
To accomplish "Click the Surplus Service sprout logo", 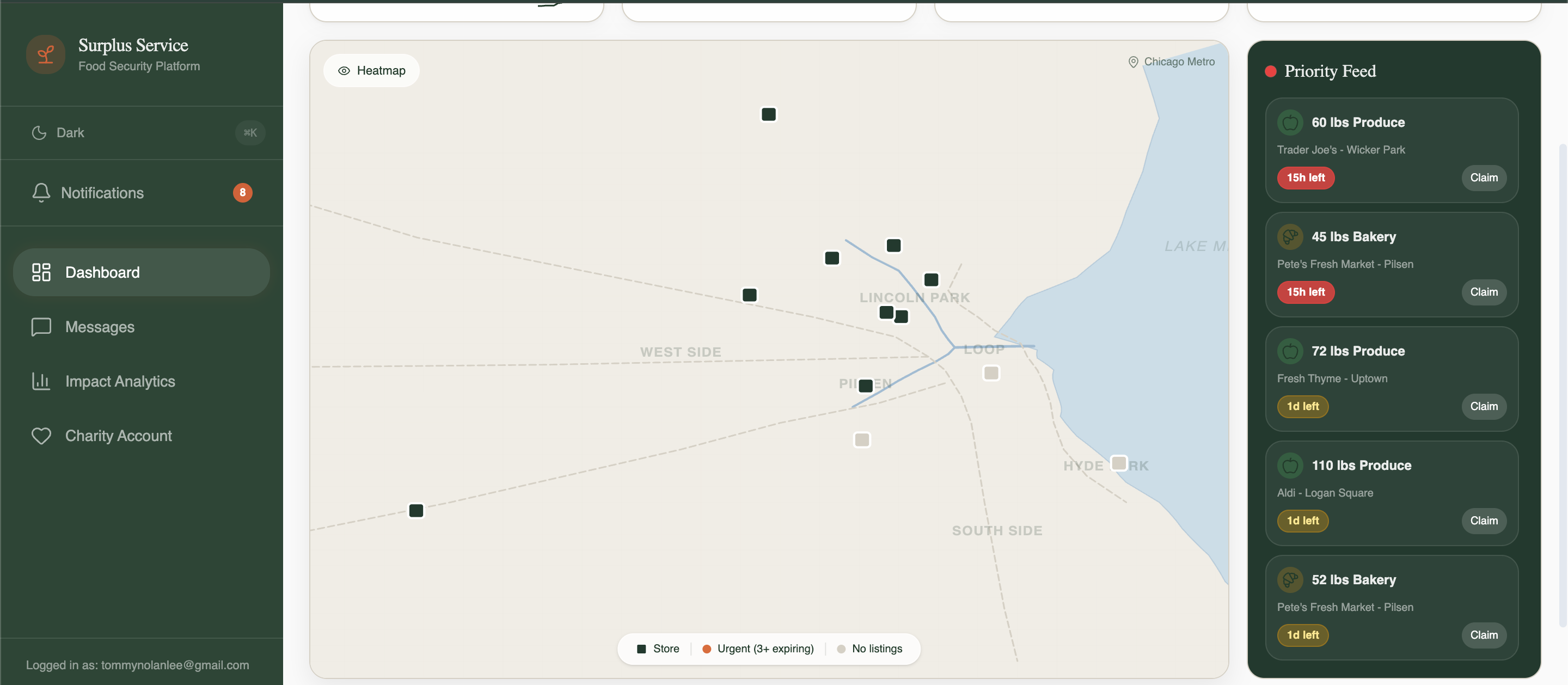I will [46, 55].
